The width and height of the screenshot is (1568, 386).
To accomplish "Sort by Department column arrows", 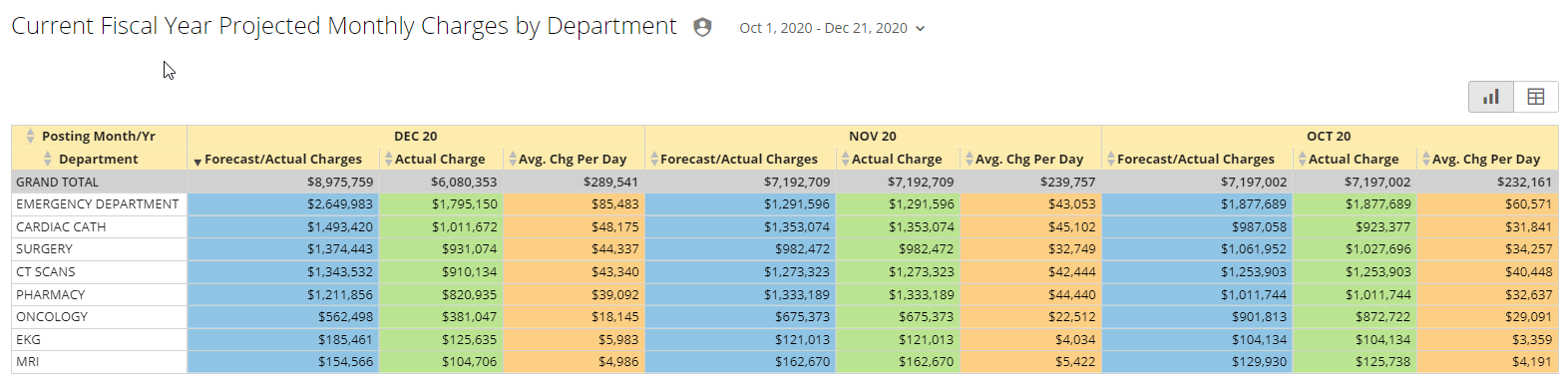I will [48, 159].
